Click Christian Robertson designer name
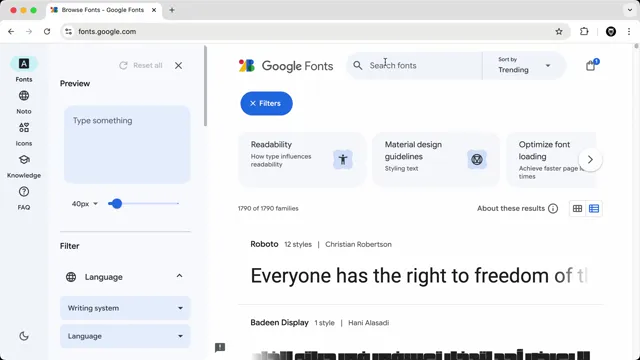Viewport: 640px width, 360px height. point(358,244)
